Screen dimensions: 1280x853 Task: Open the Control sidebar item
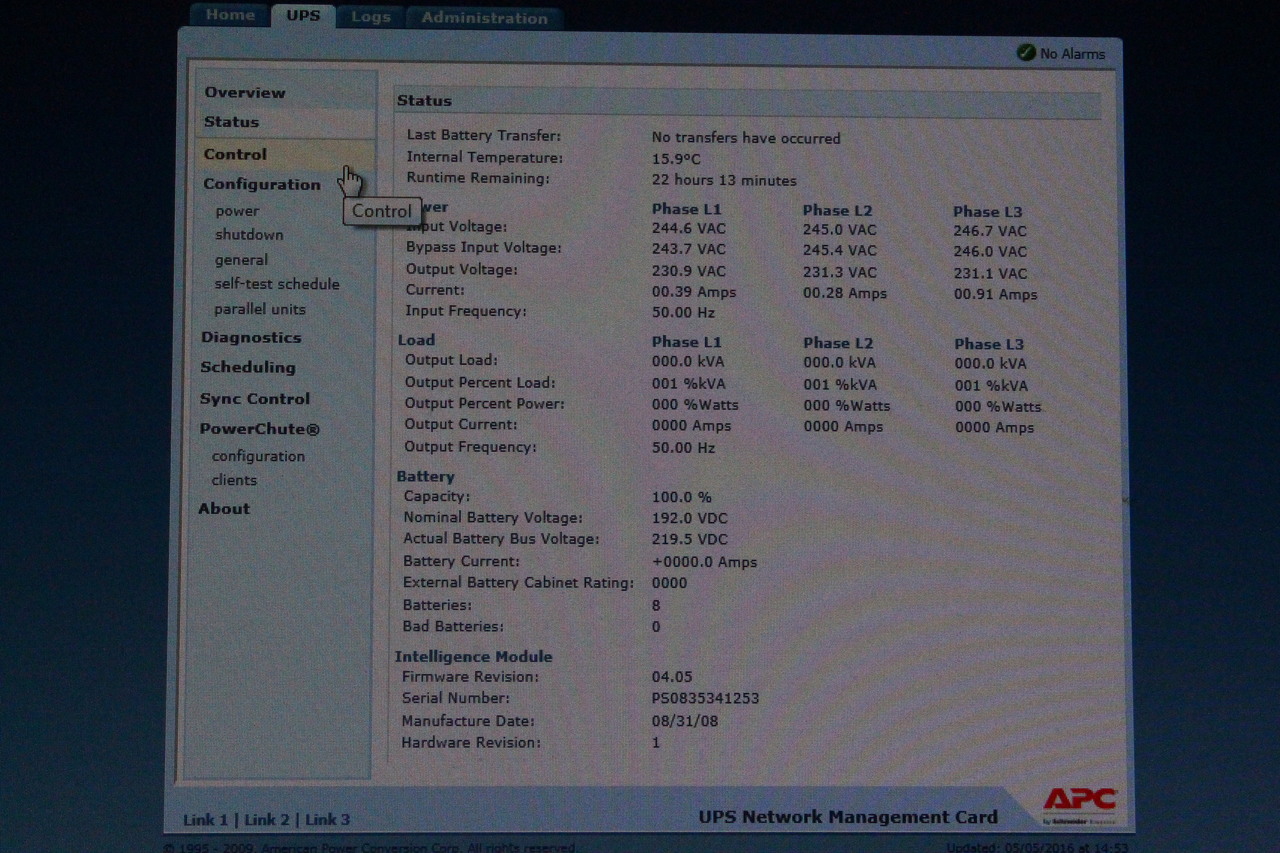pos(235,154)
